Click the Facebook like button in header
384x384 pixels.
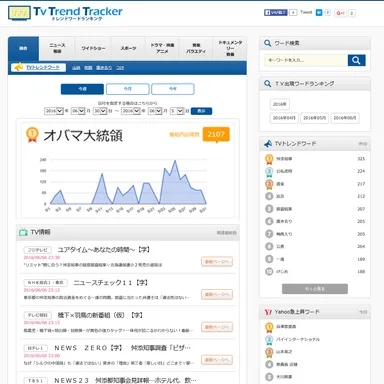[276, 13]
